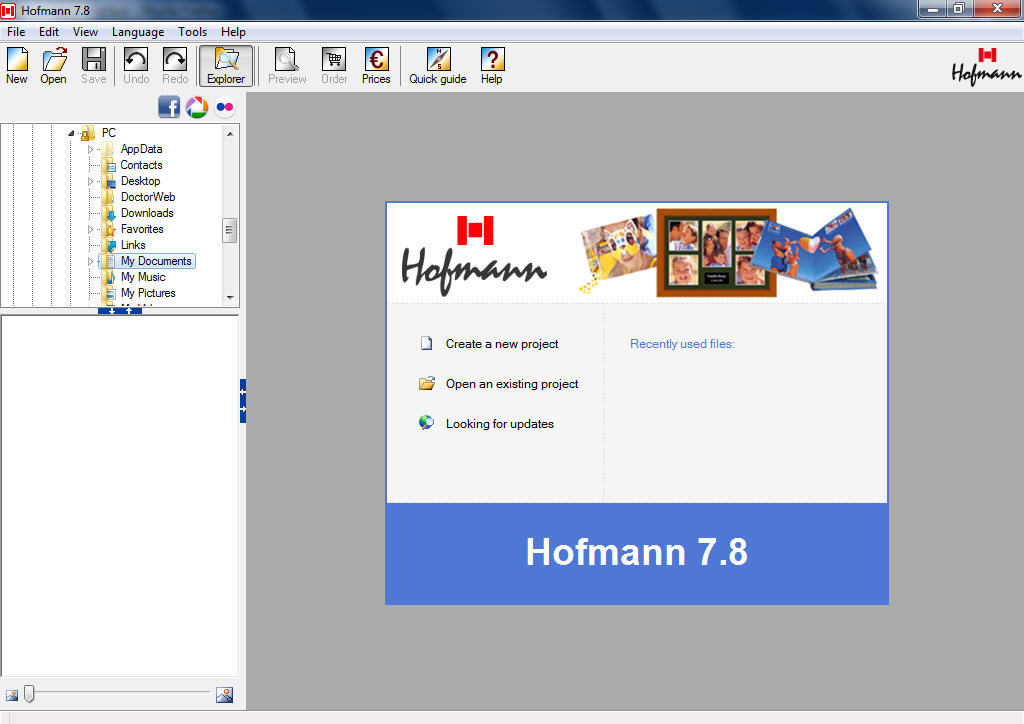Expand the AppData folder node

[x=91, y=148]
